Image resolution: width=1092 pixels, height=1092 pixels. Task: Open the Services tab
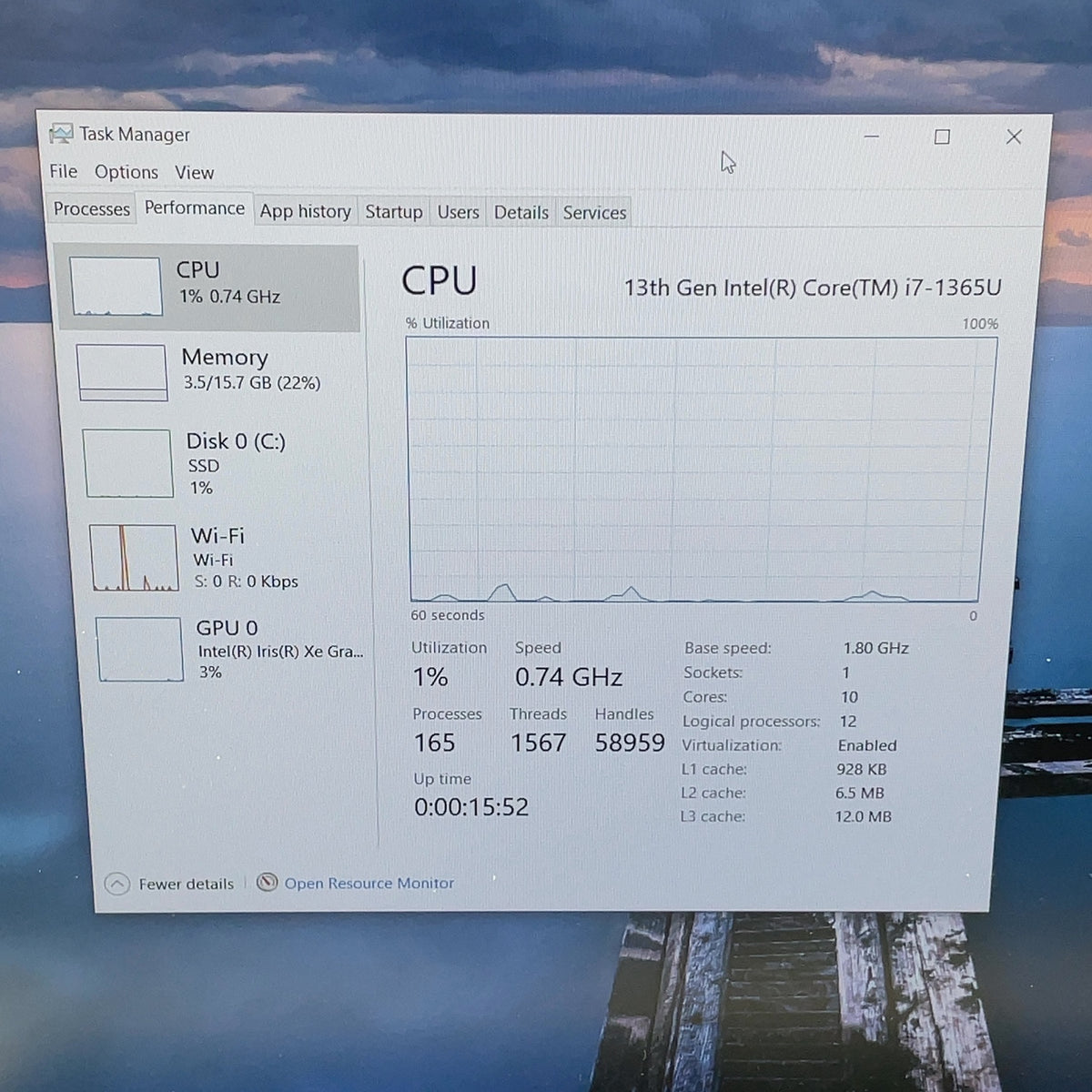coord(594,213)
